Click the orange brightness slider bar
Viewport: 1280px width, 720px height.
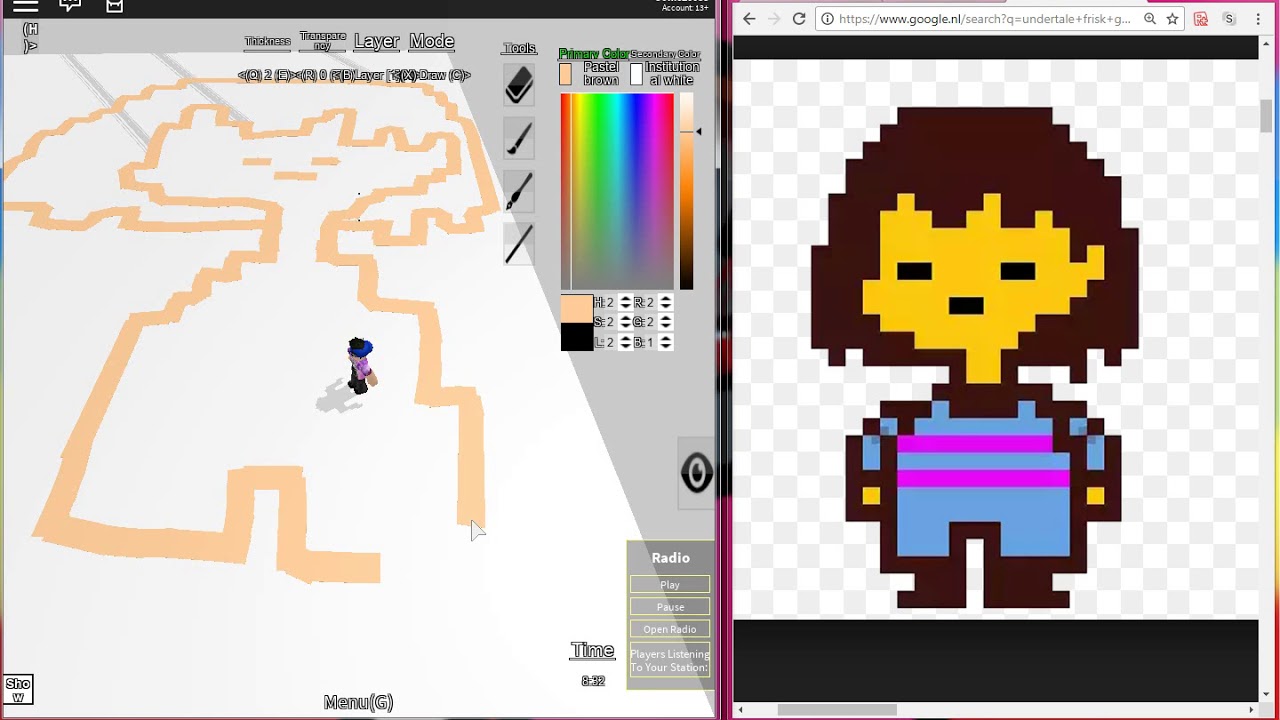[x=686, y=192]
